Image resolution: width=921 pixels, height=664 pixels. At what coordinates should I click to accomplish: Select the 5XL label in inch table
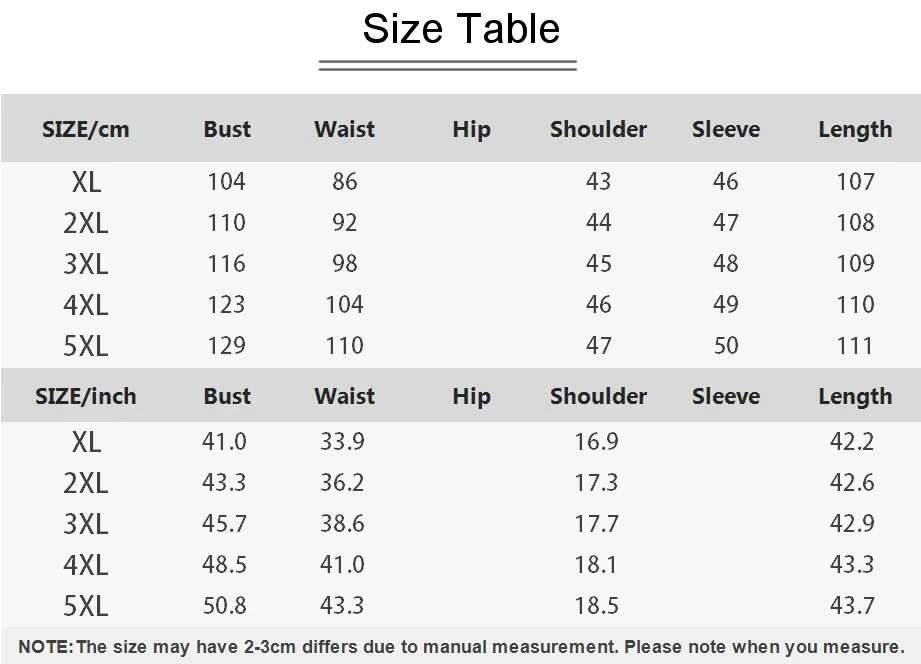tap(86, 606)
